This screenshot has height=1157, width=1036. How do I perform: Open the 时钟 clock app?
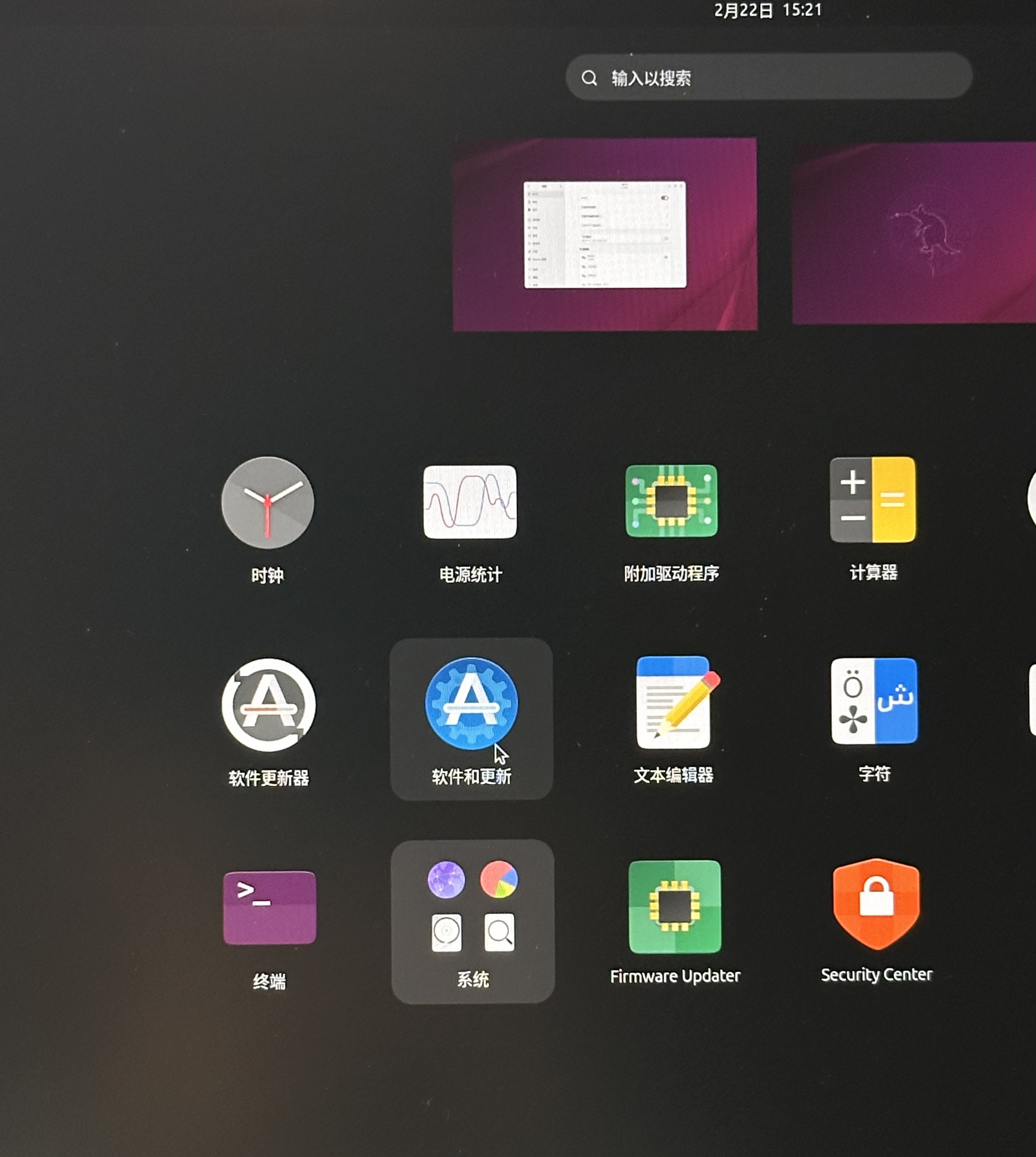click(x=267, y=502)
